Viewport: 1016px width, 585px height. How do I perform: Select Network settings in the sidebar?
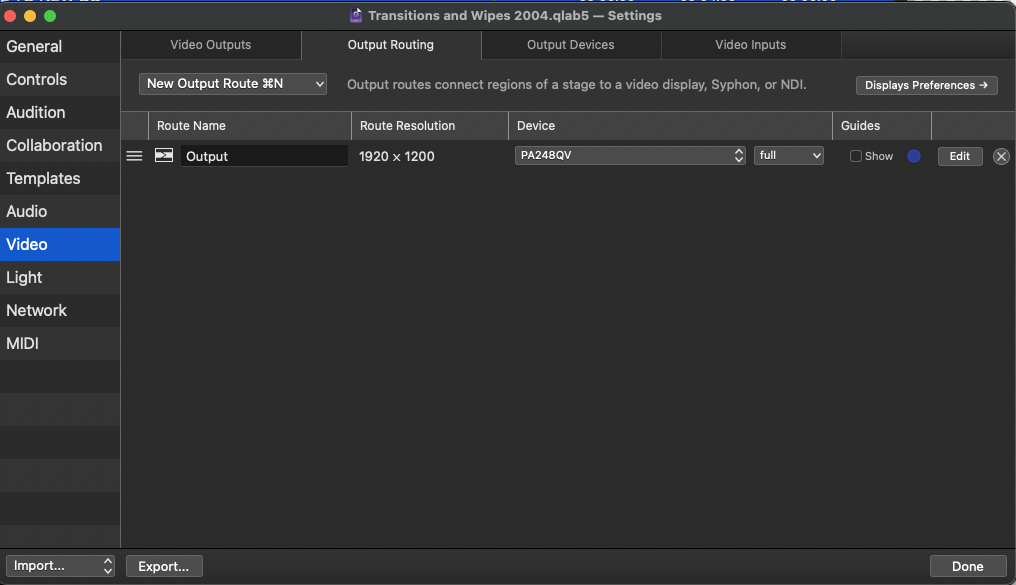tap(37, 310)
